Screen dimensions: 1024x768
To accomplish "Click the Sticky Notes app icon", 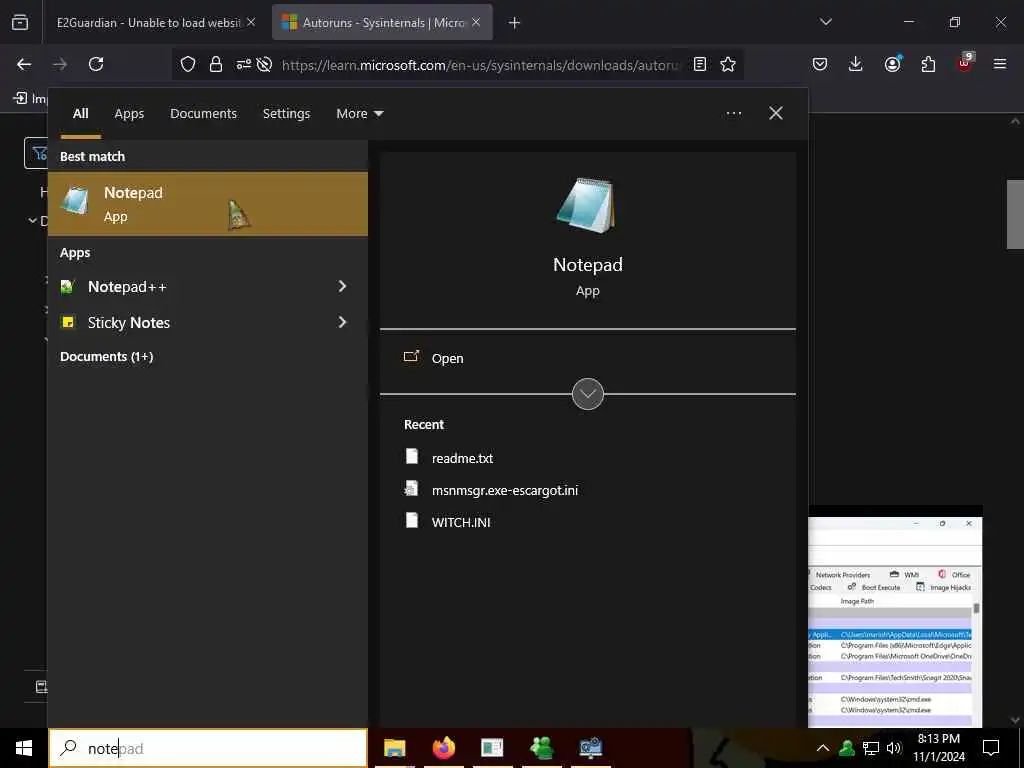I will [x=67, y=322].
